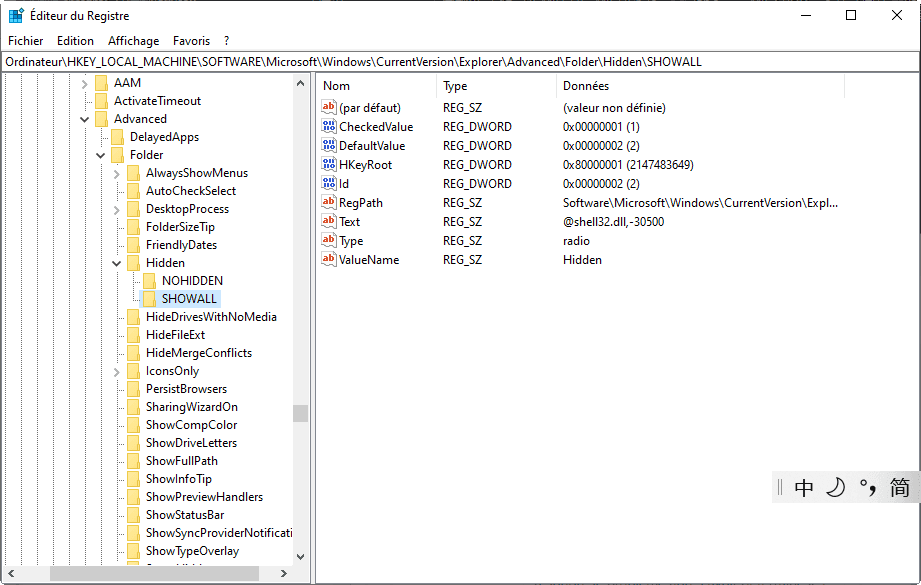Screen dimensions: 921x585
Task: Click the ValueName string value icon
Action: [x=329, y=260]
